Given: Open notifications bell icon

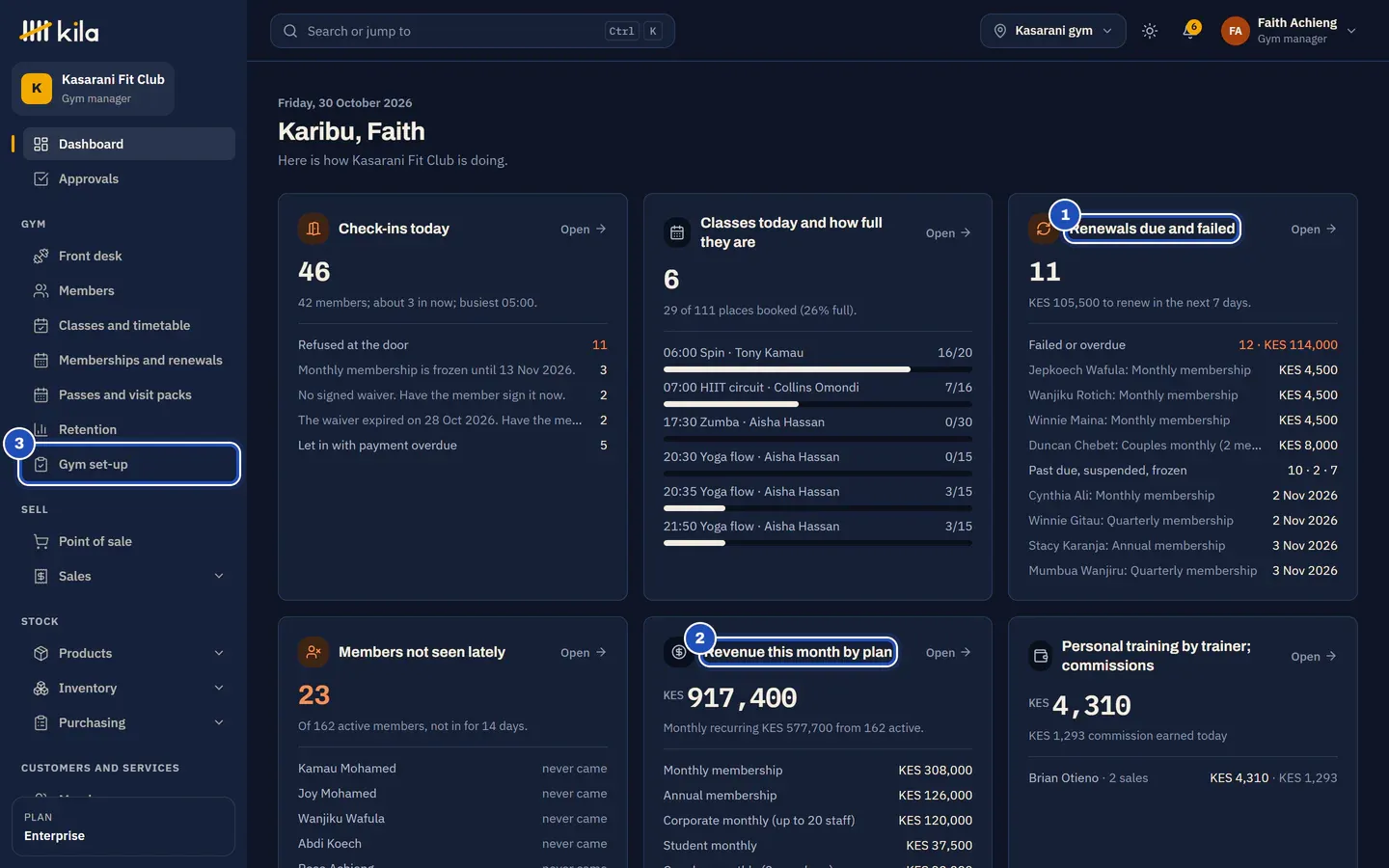Looking at the screenshot, I should pyautogui.click(x=1190, y=31).
